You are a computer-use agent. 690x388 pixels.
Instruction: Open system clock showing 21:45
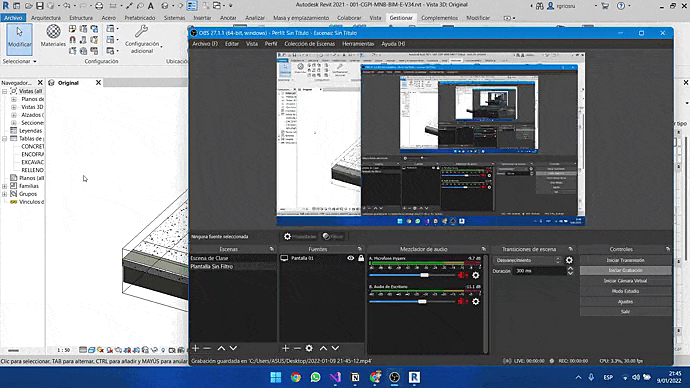coord(669,377)
